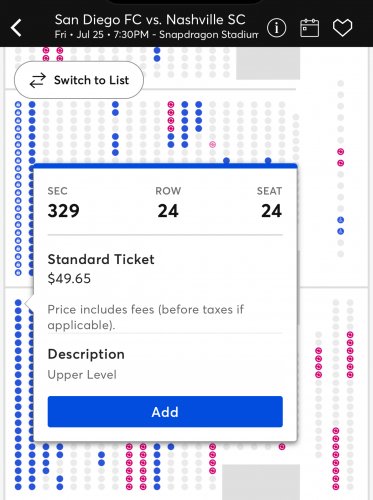Image resolution: width=373 pixels, height=500 pixels.
Task: Switch to List view
Action: tap(79, 80)
